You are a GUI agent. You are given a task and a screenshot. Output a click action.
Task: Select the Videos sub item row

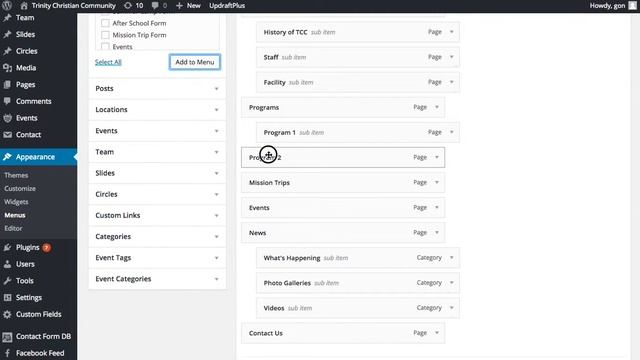coord(358,308)
